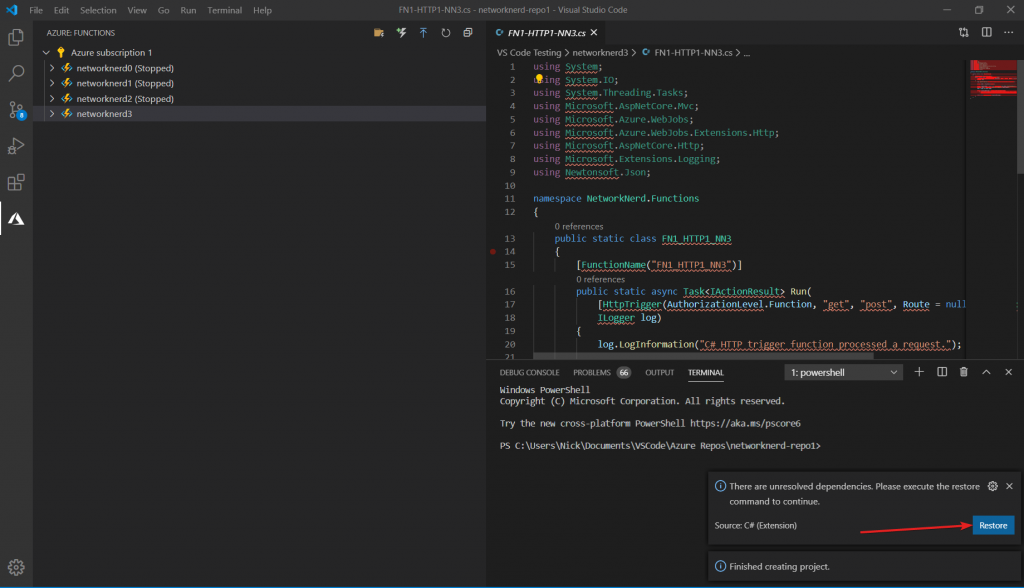Click the Open Changes compare icon
The width and height of the screenshot is (1024, 588).
tap(964, 32)
